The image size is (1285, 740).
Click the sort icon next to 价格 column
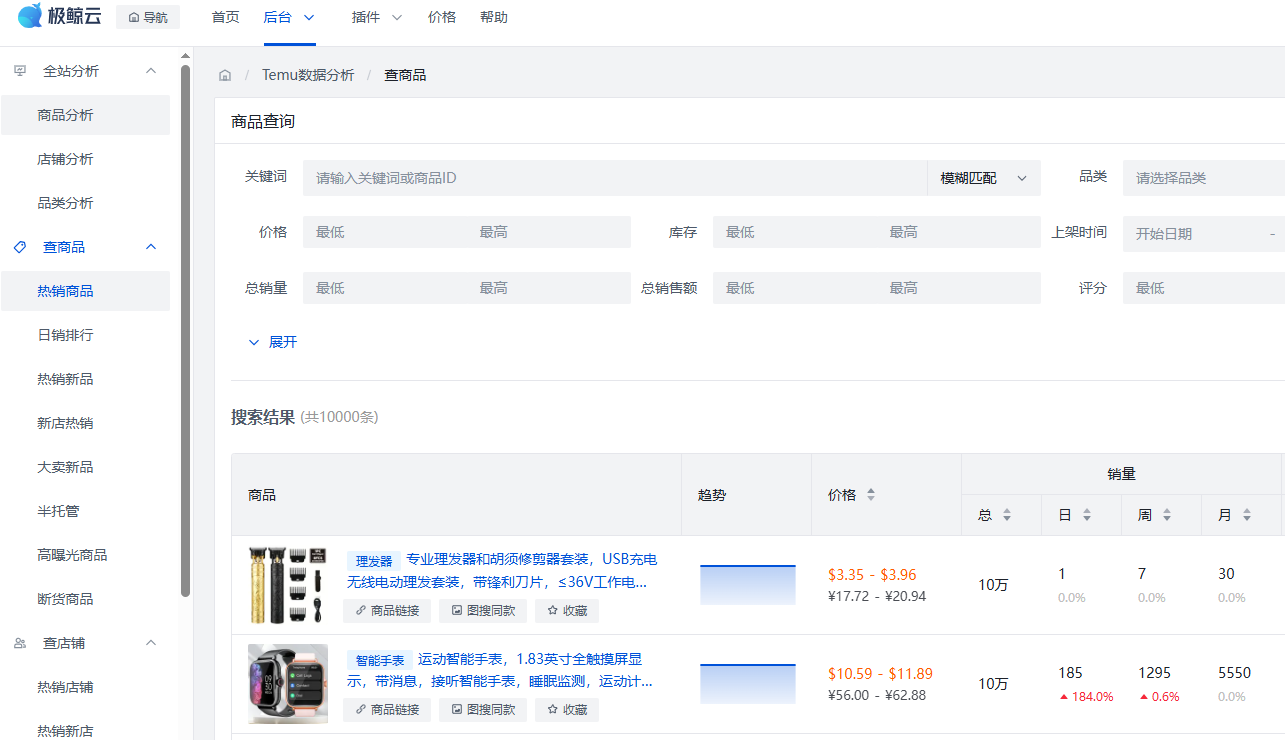[x=869, y=494]
